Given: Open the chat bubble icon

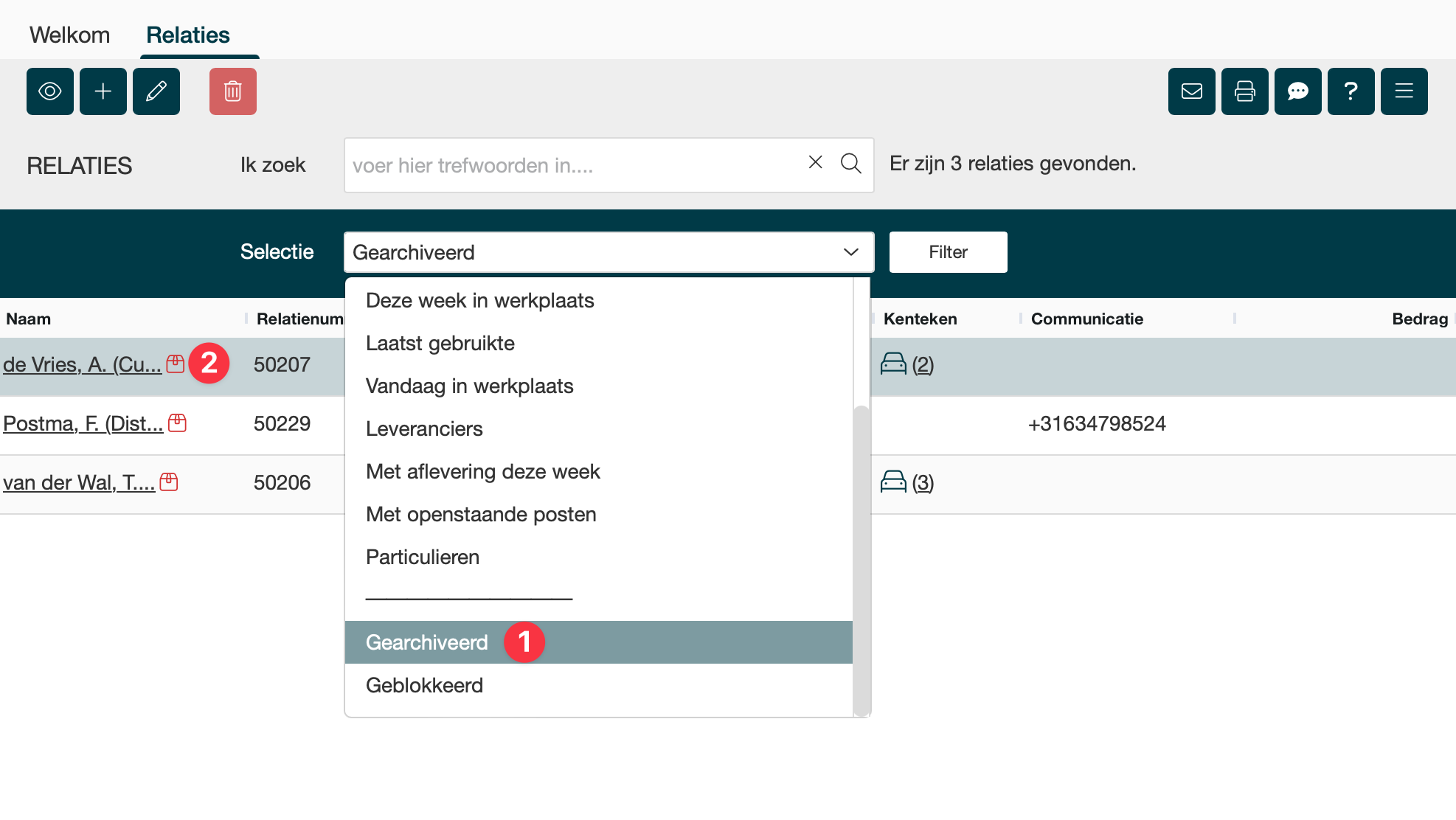Looking at the screenshot, I should (1298, 91).
